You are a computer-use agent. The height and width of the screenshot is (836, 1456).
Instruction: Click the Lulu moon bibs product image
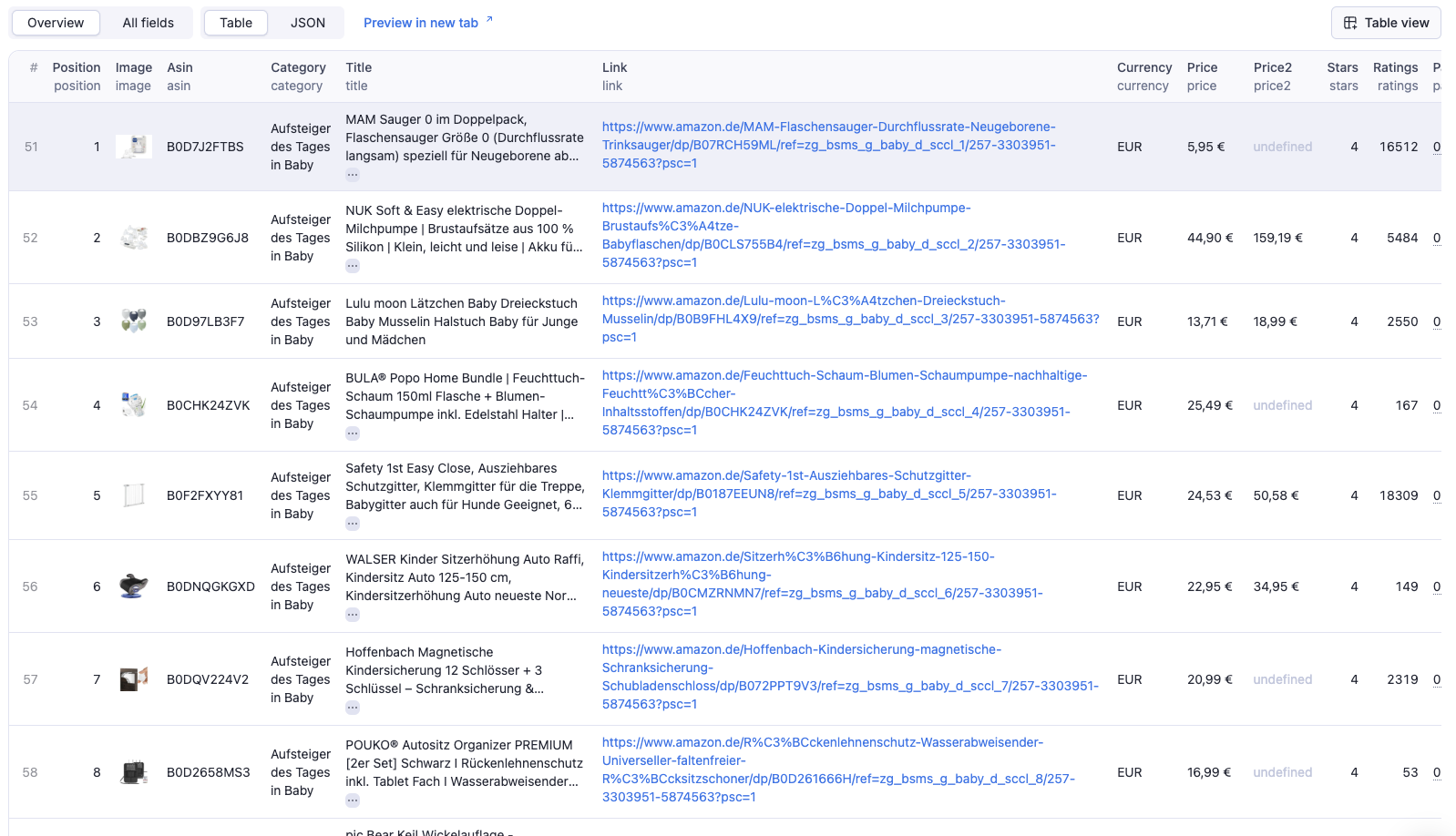134,321
